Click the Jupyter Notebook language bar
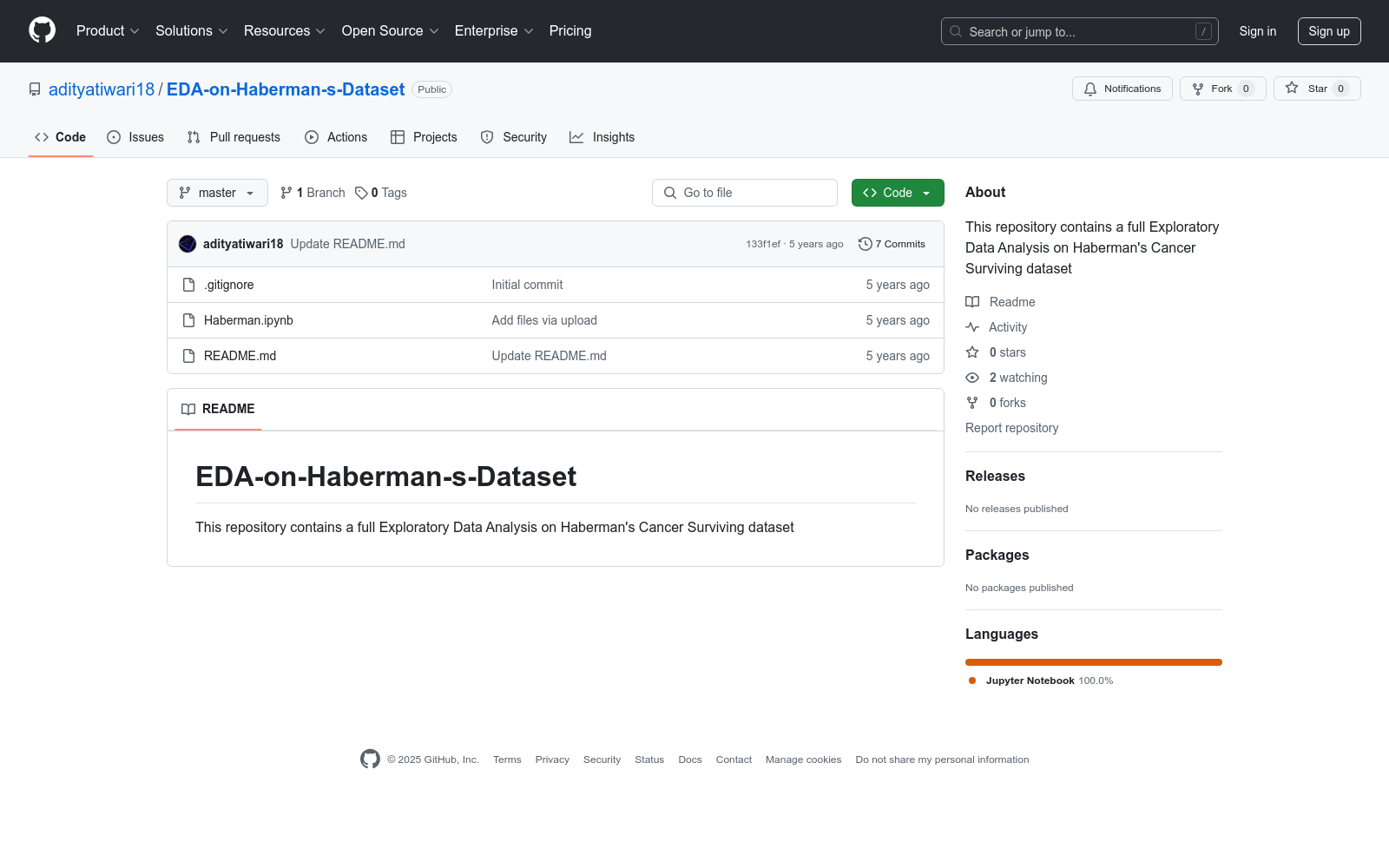Screen dimensions: 1389x868 pos(1094,662)
